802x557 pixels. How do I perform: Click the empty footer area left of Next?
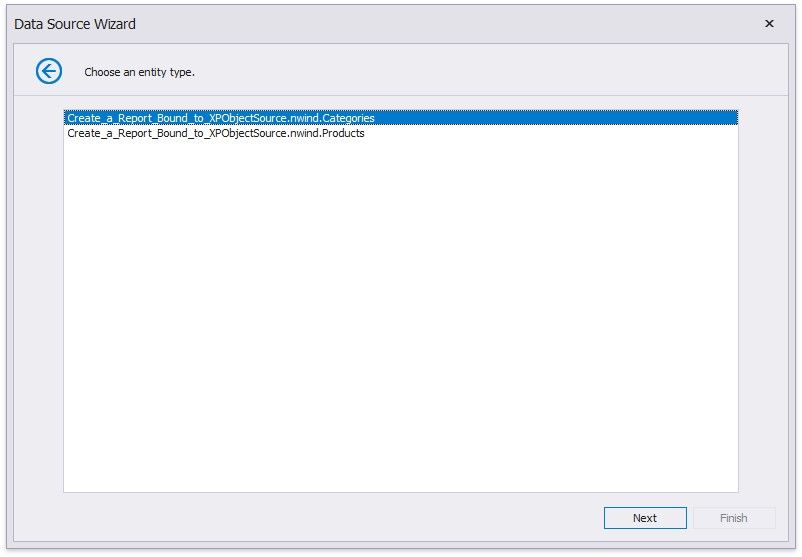point(300,518)
